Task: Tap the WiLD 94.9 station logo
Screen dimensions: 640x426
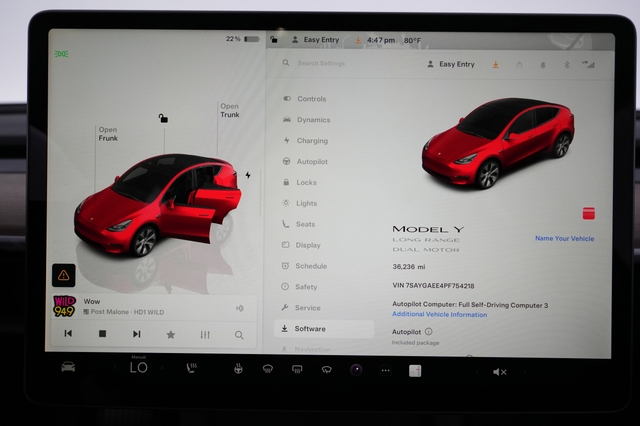Action: pos(64,306)
